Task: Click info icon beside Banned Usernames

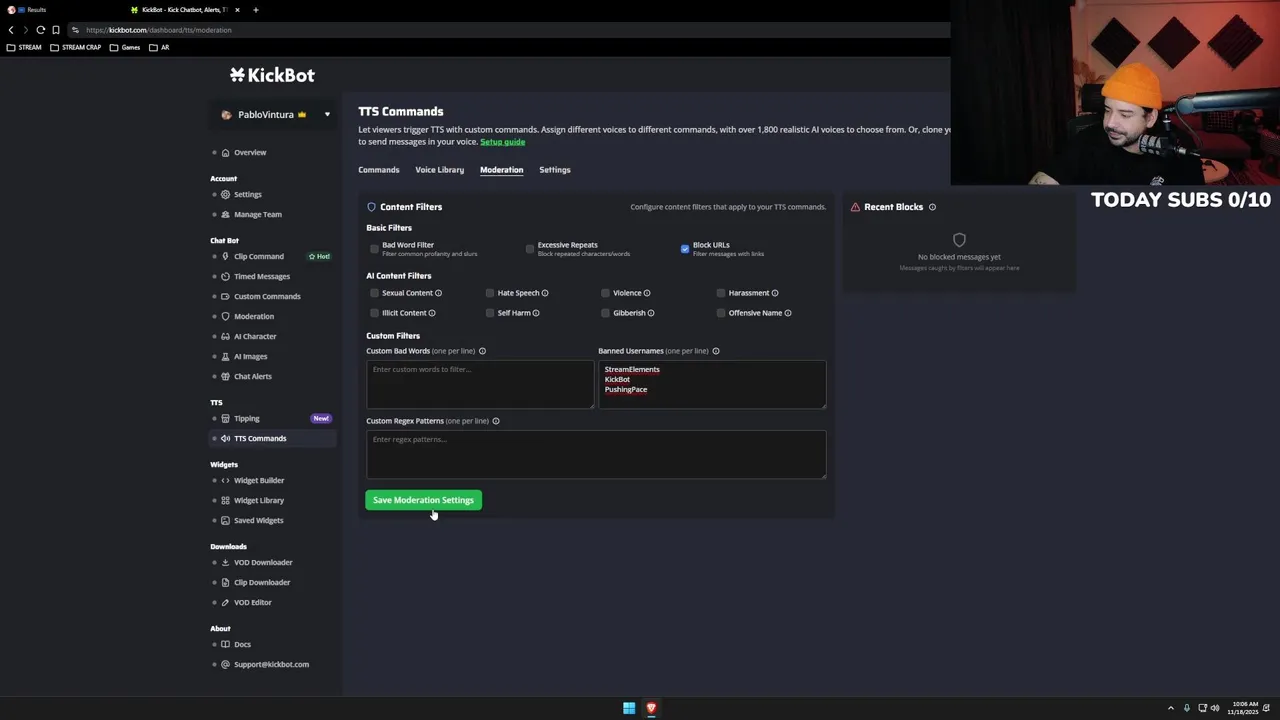Action: pyautogui.click(x=715, y=351)
